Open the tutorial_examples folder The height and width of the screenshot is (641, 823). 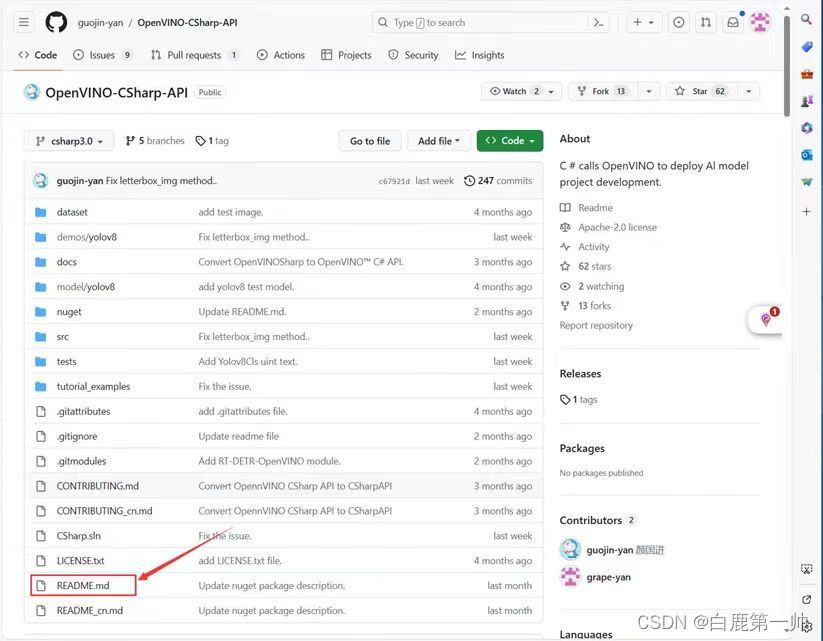[93, 386]
